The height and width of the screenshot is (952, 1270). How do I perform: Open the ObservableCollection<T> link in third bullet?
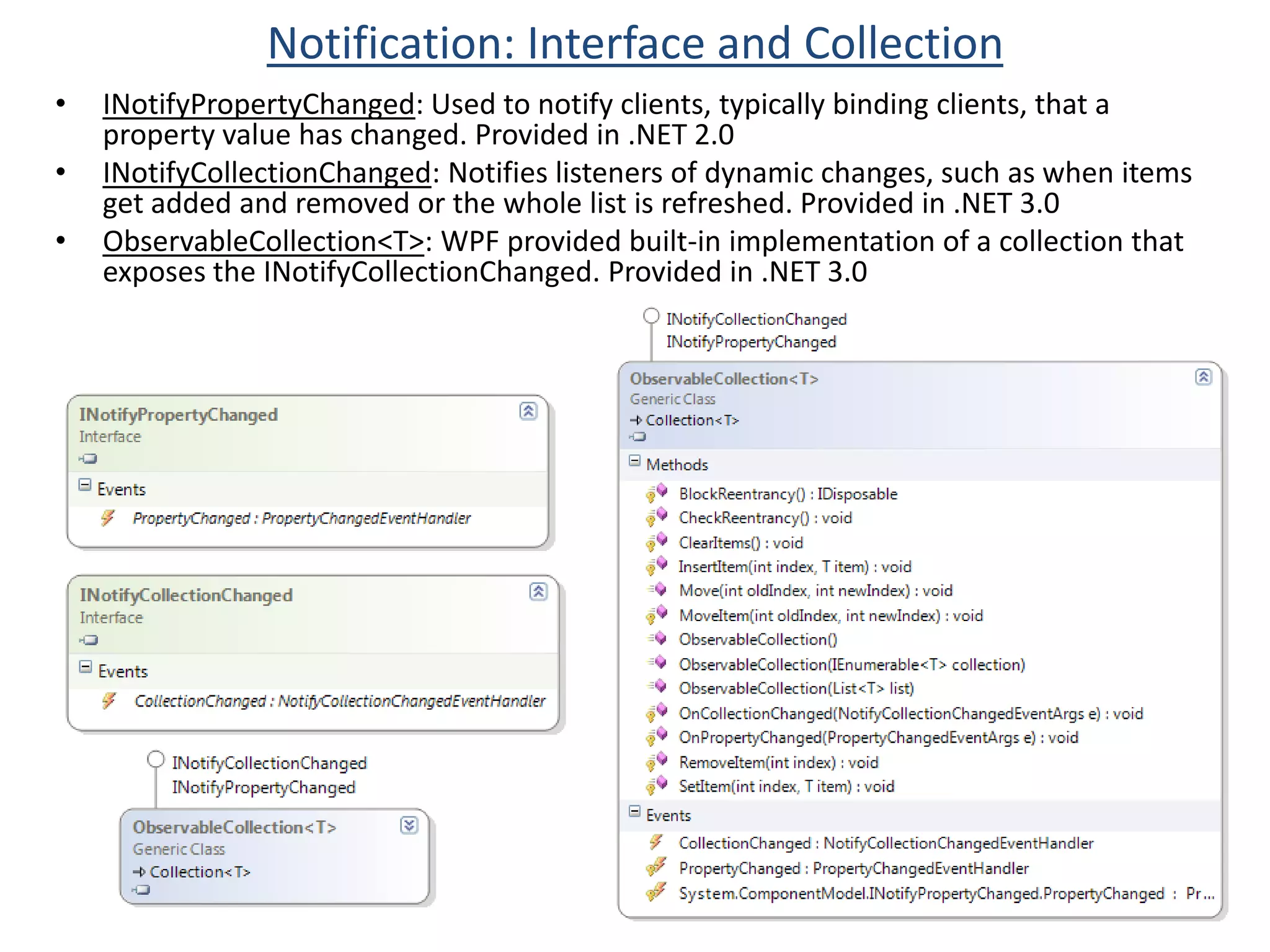pyautogui.click(x=264, y=242)
